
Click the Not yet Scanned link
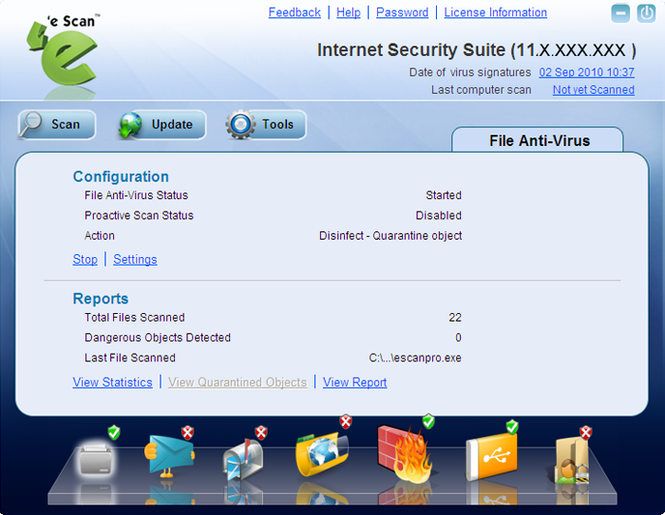pyautogui.click(x=593, y=90)
